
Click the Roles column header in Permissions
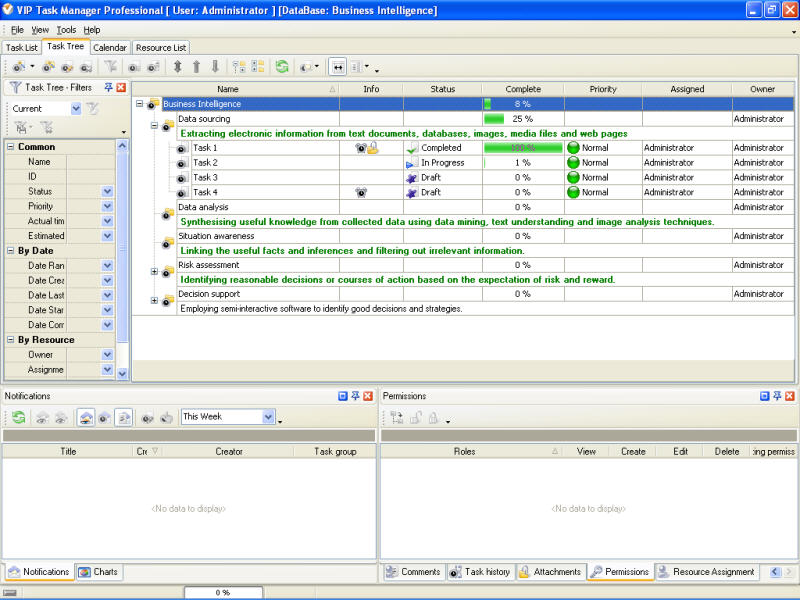pos(471,452)
